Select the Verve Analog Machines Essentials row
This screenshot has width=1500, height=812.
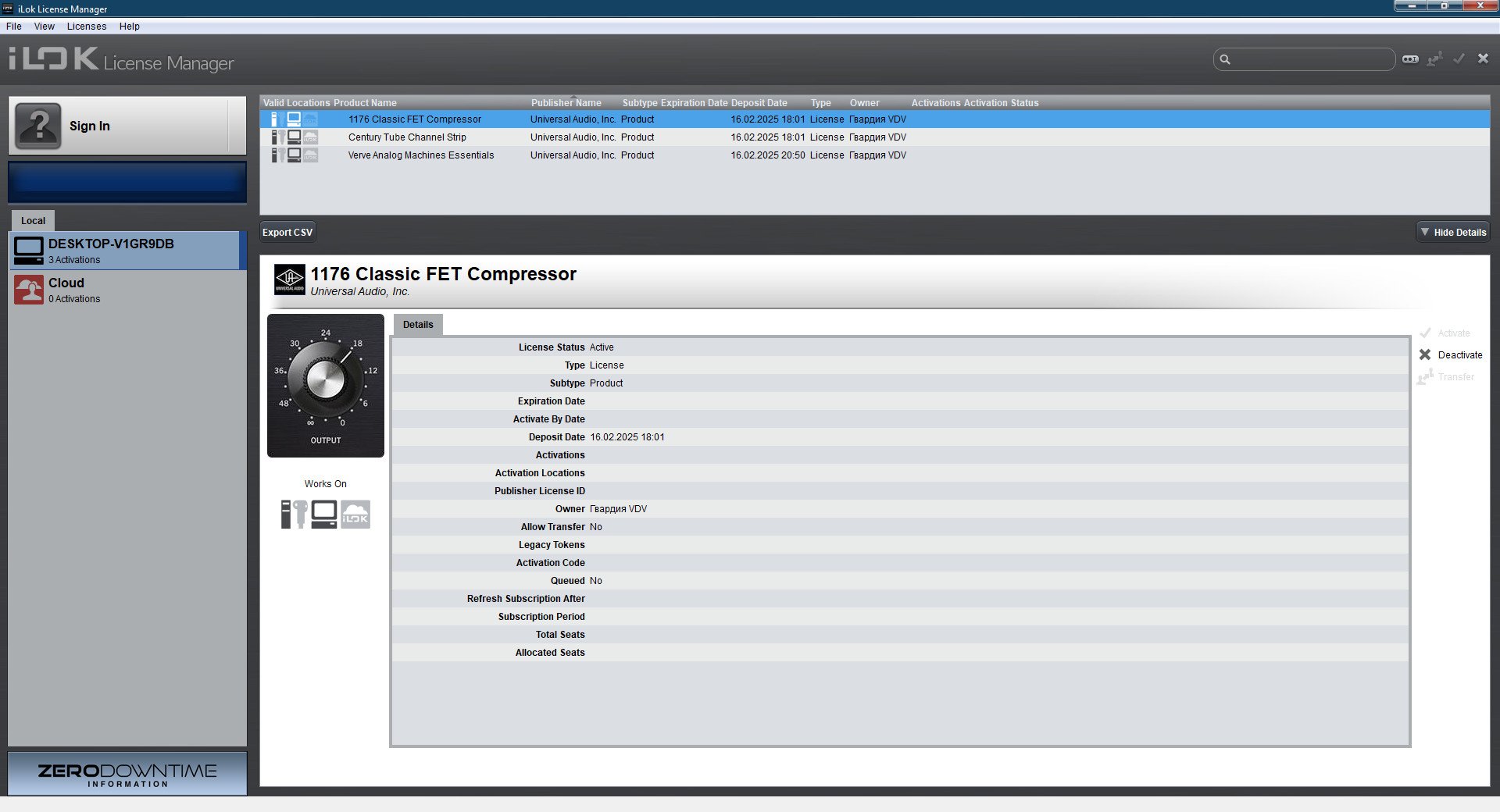point(875,155)
